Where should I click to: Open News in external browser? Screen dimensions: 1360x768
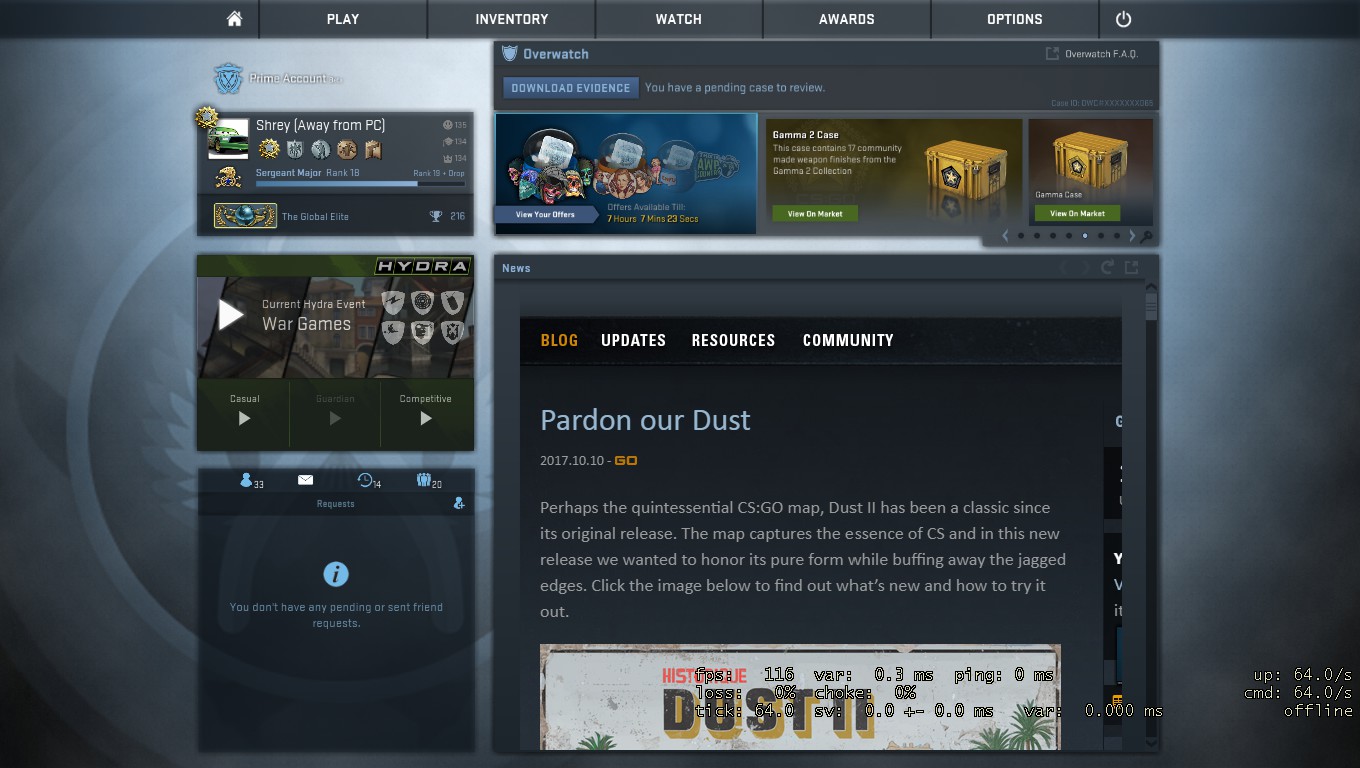click(x=1132, y=267)
